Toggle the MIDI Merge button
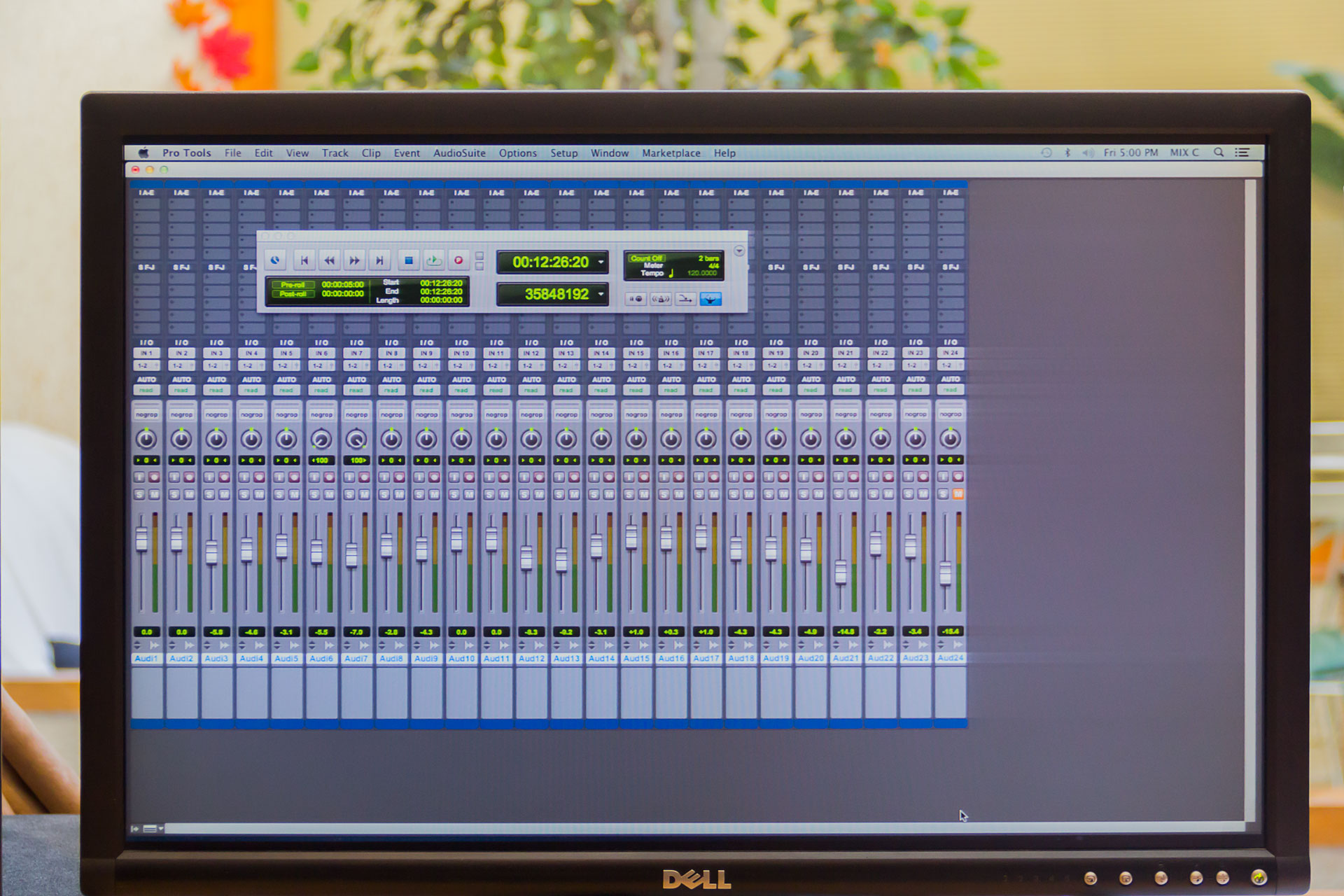Image resolution: width=1344 pixels, height=896 pixels. (x=685, y=299)
